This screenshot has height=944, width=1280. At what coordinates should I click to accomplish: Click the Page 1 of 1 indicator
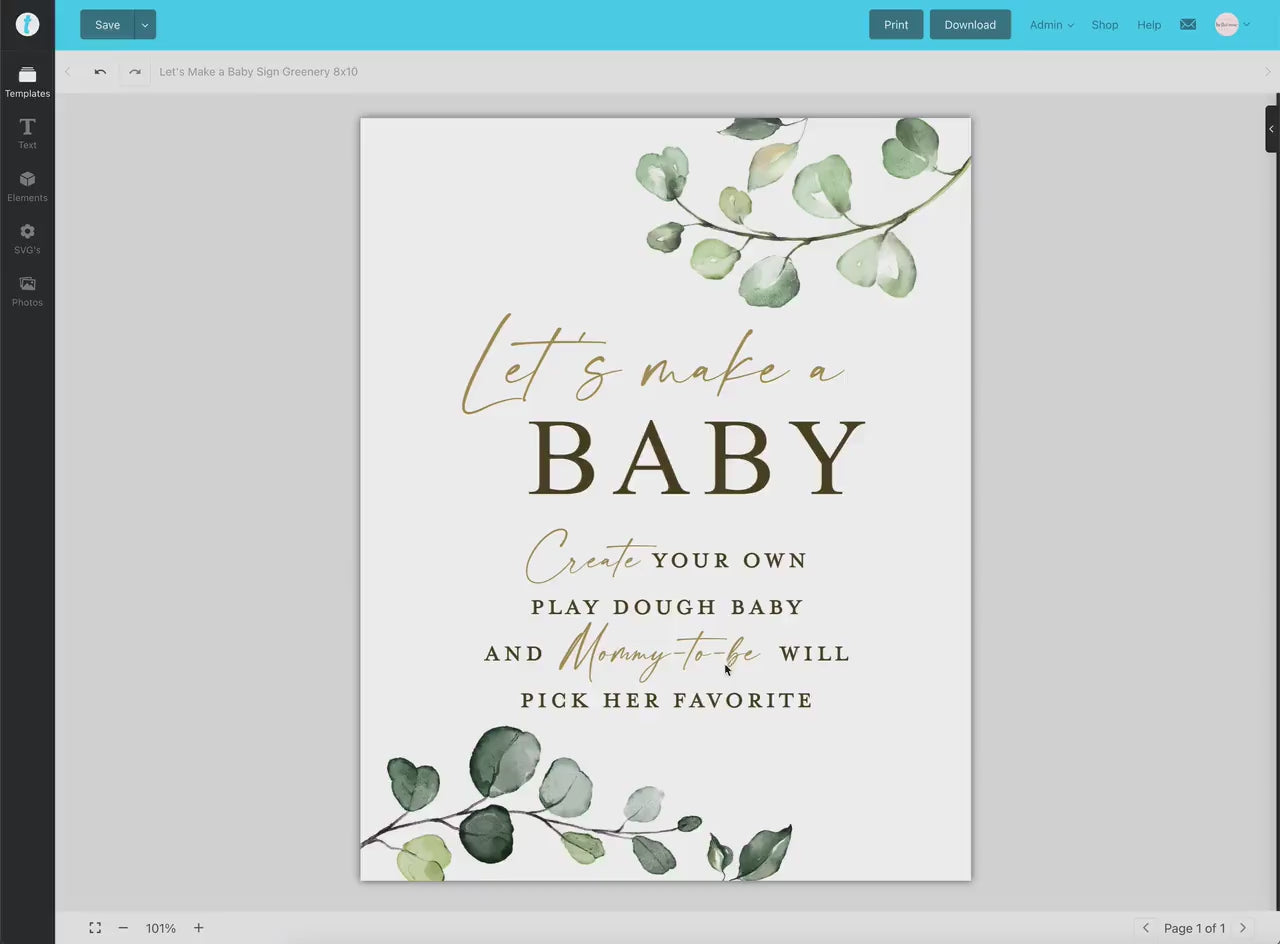(1194, 928)
